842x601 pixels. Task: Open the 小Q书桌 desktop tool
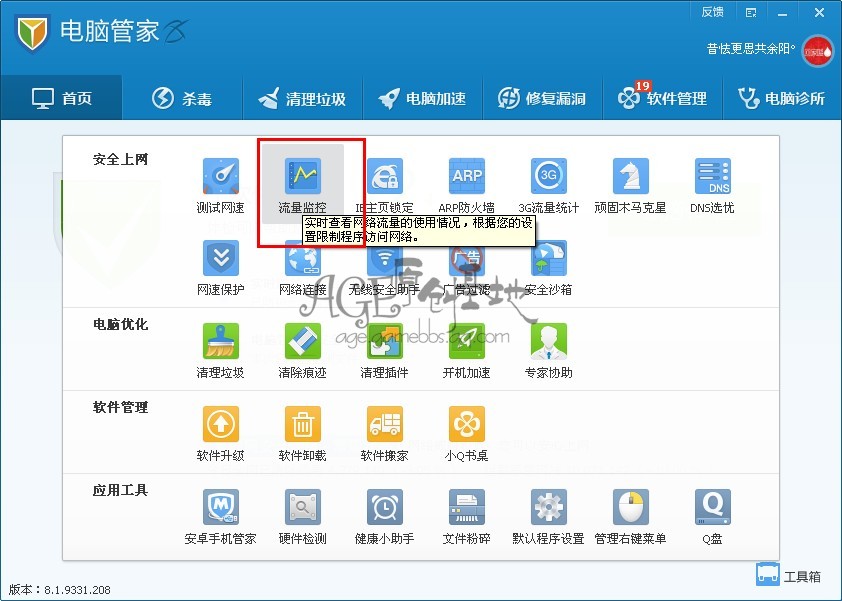(x=467, y=434)
